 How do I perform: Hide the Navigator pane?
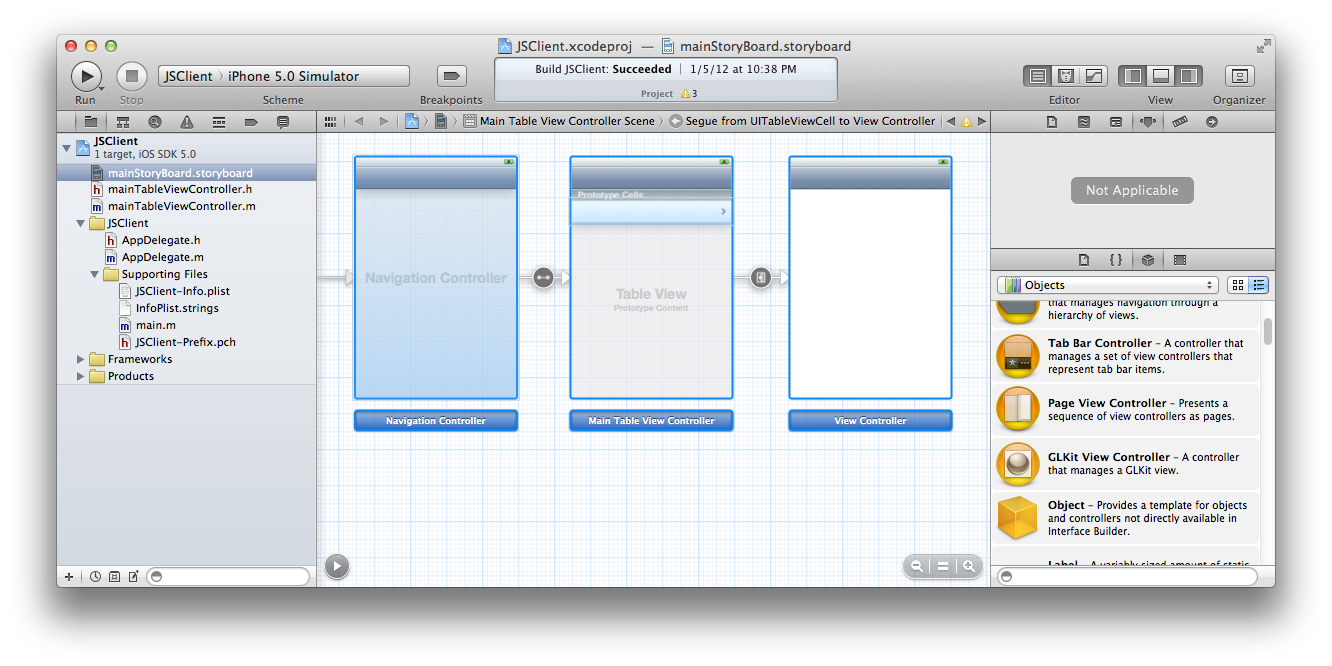coord(1134,76)
